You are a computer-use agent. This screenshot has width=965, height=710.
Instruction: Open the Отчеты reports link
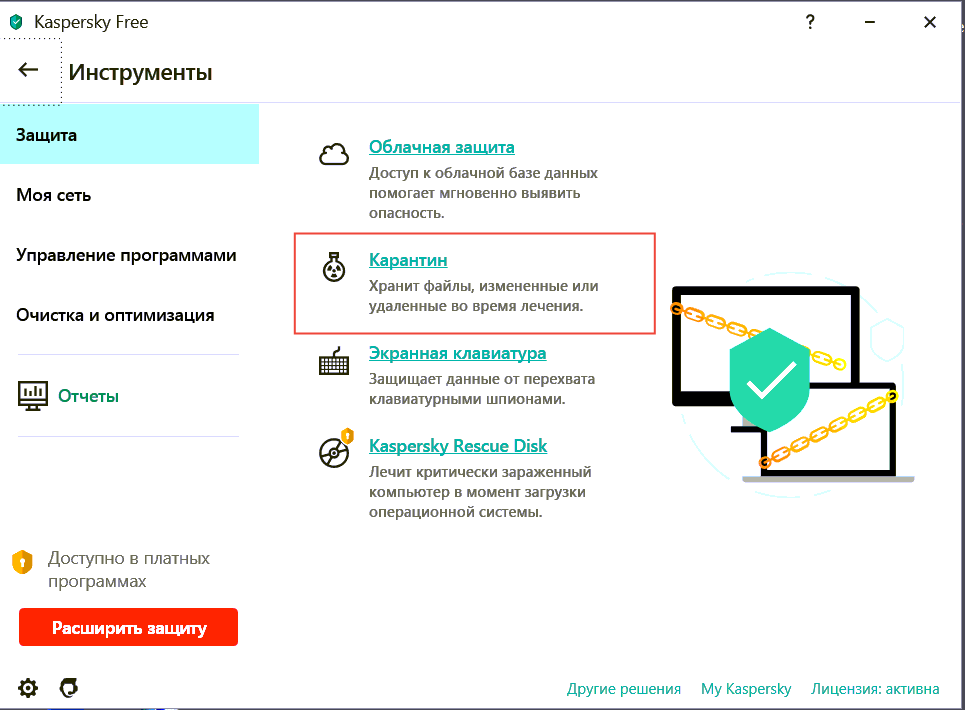88,396
